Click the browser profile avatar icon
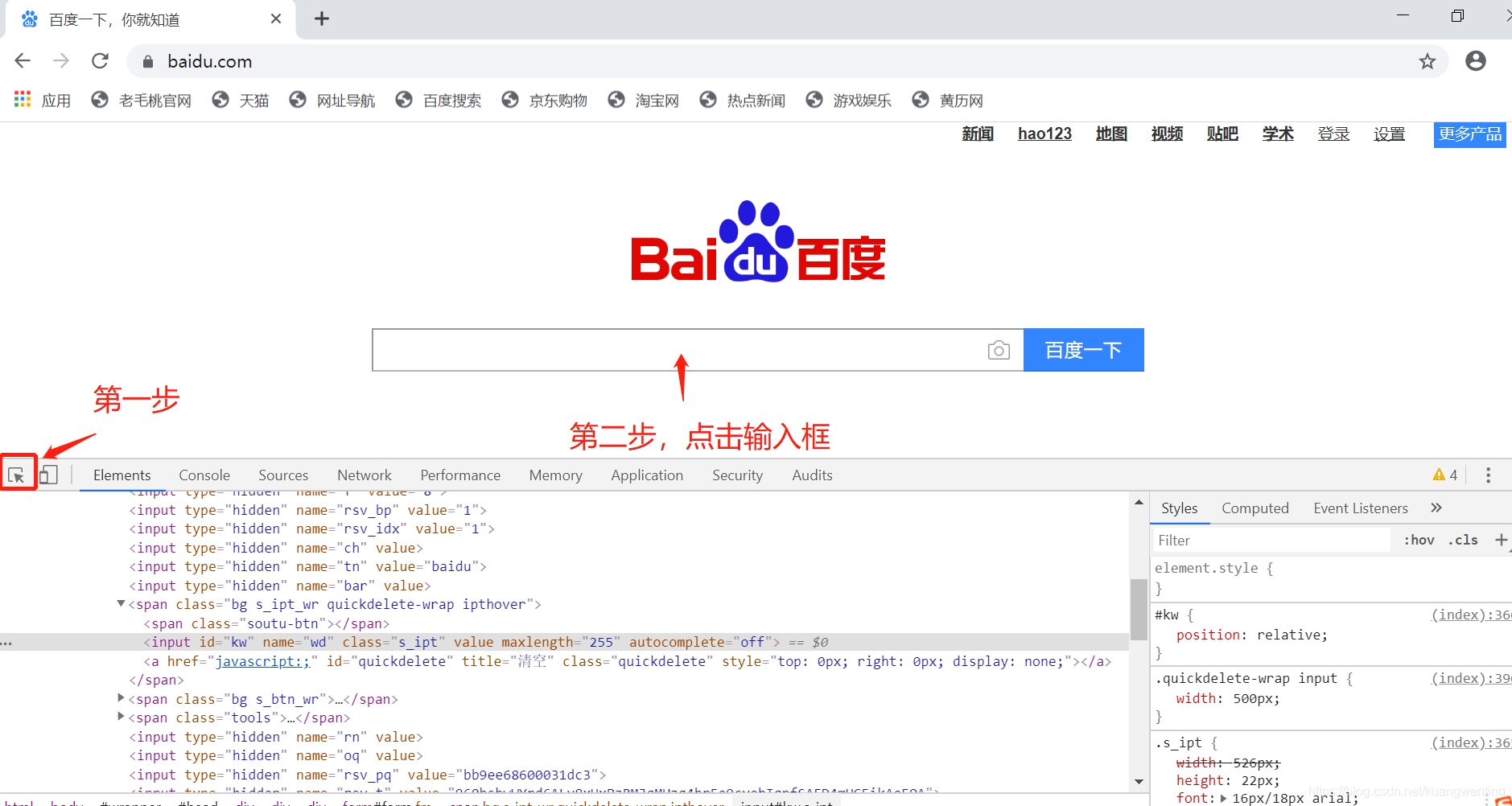The height and width of the screenshot is (806, 1512). (1476, 61)
